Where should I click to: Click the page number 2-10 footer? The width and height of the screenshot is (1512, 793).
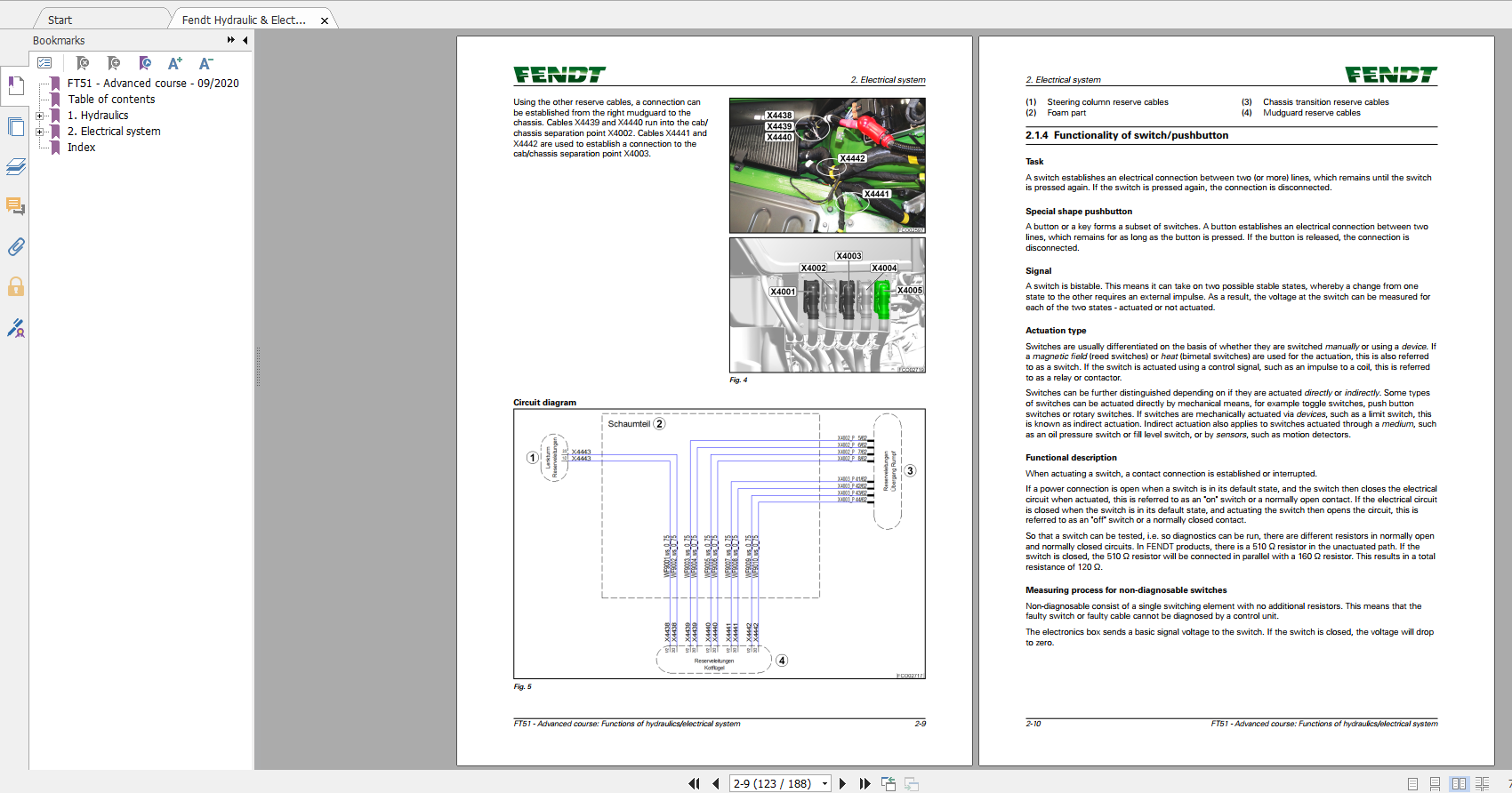(1033, 724)
